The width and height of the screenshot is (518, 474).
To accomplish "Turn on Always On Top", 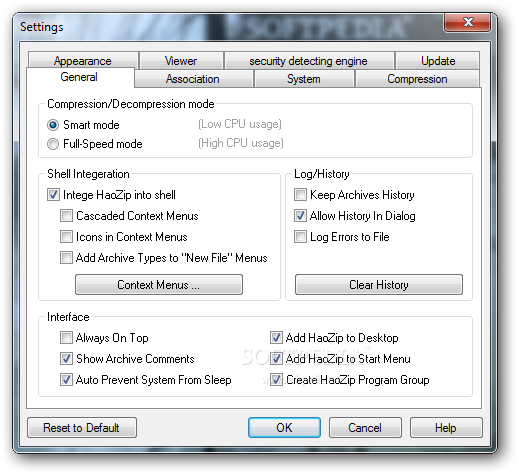I will point(66,338).
